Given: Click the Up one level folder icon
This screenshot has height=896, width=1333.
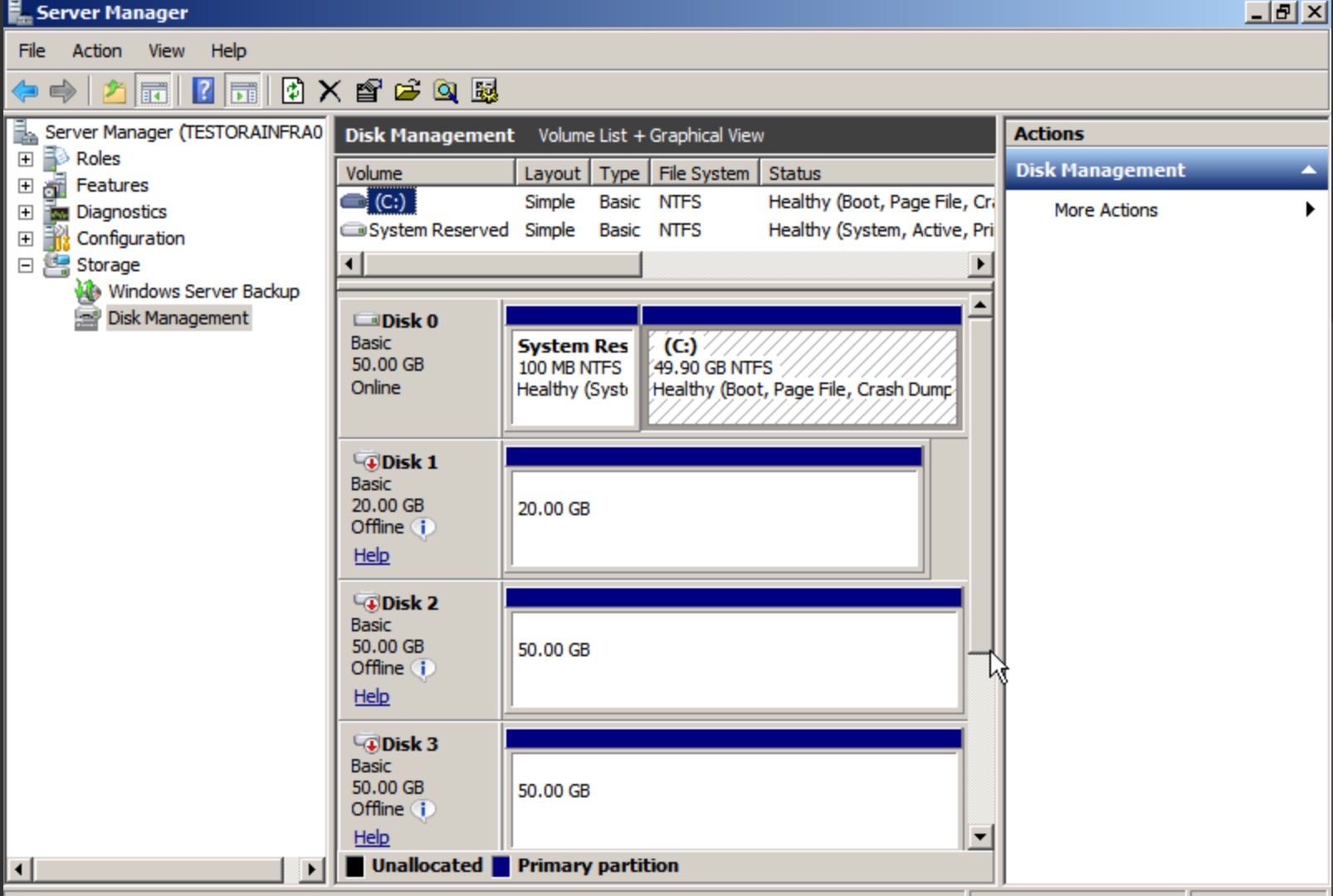Looking at the screenshot, I should pyautogui.click(x=115, y=90).
